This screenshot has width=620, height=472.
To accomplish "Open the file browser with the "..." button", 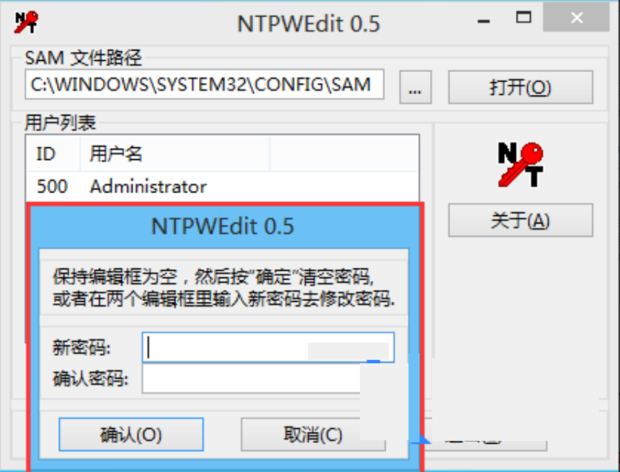I will click(x=415, y=87).
